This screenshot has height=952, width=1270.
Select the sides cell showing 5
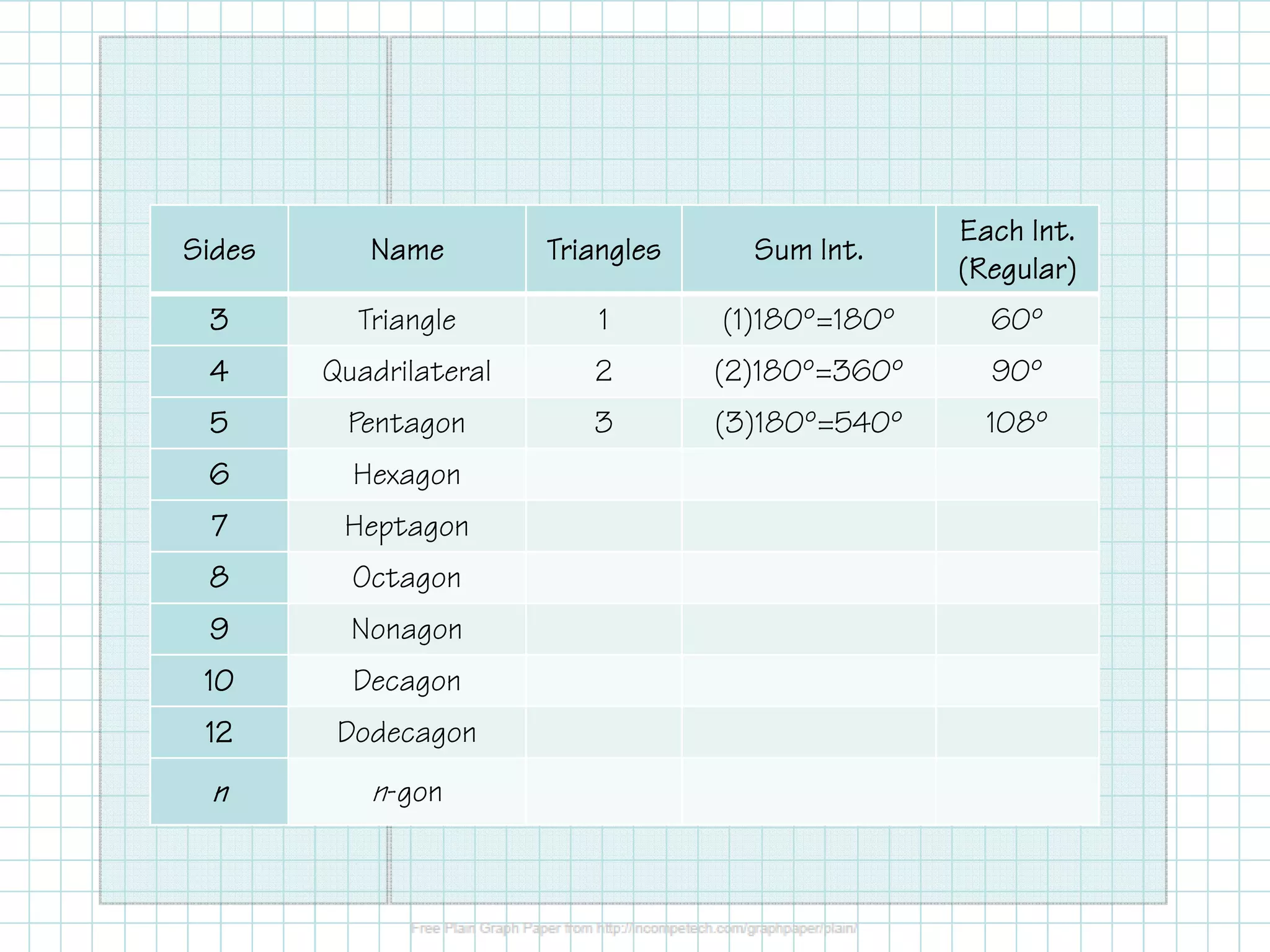tap(220, 423)
